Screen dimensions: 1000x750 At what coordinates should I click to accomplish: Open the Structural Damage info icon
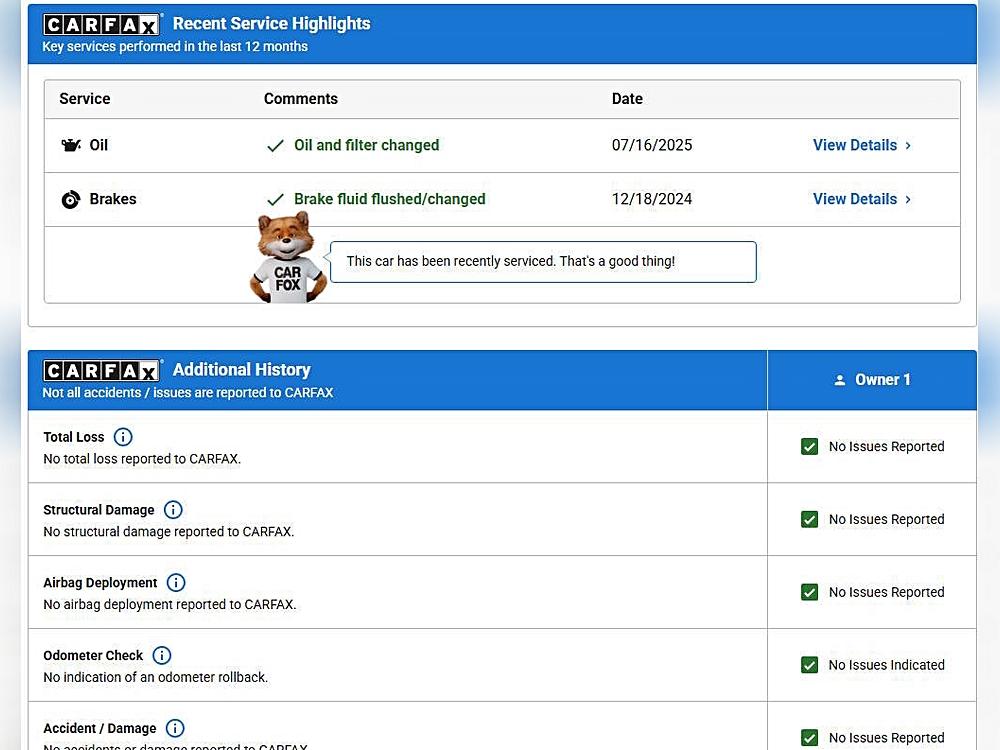pos(173,510)
